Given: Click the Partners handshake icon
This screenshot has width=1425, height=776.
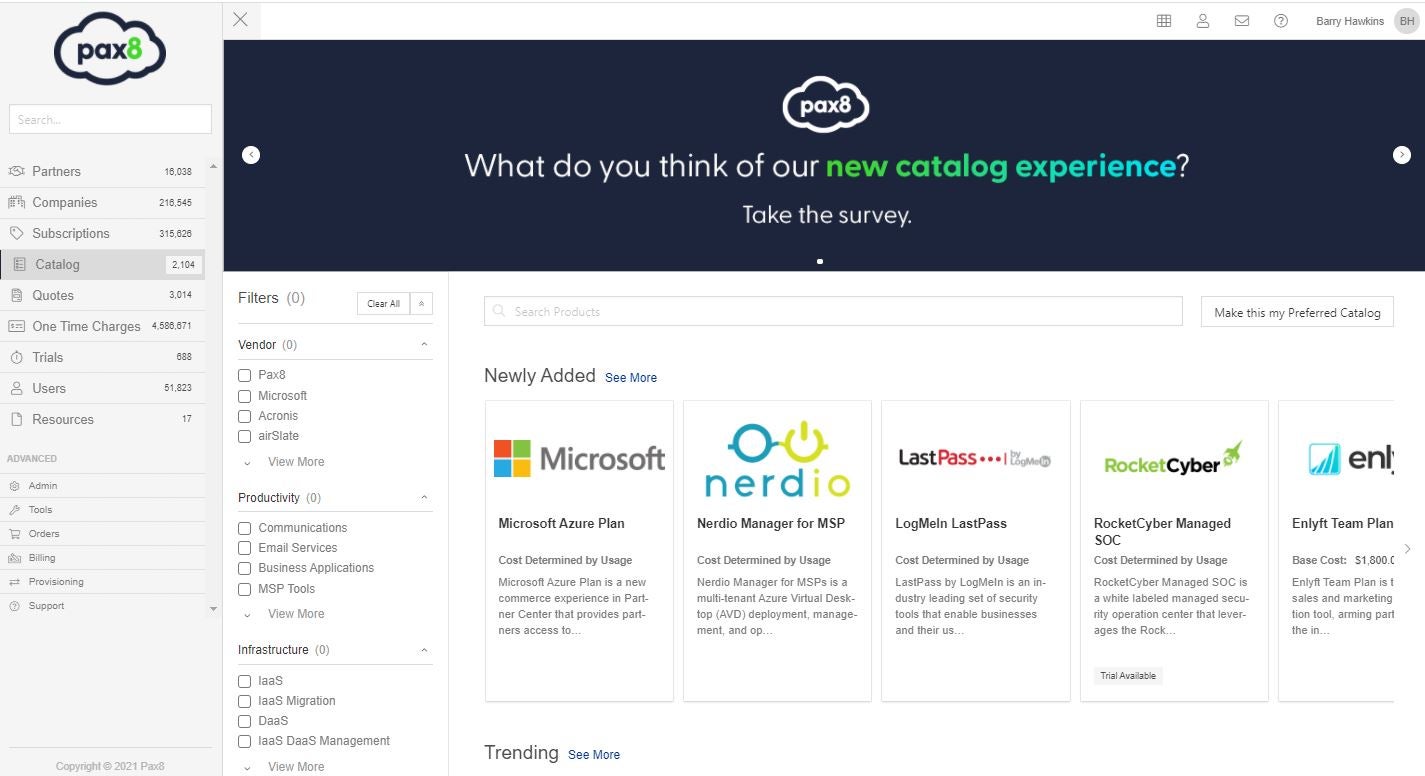Looking at the screenshot, I should [x=16, y=171].
